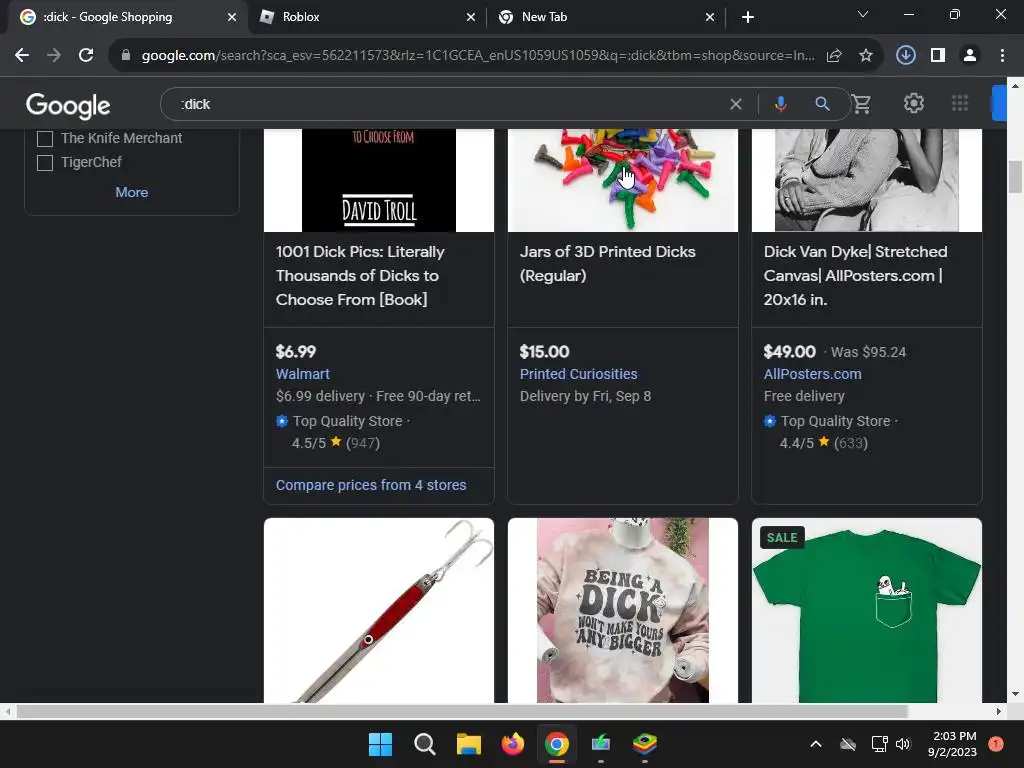The width and height of the screenshot is (1024, 768).
Task: Start voice search with microphone
Action: (780, 104)
